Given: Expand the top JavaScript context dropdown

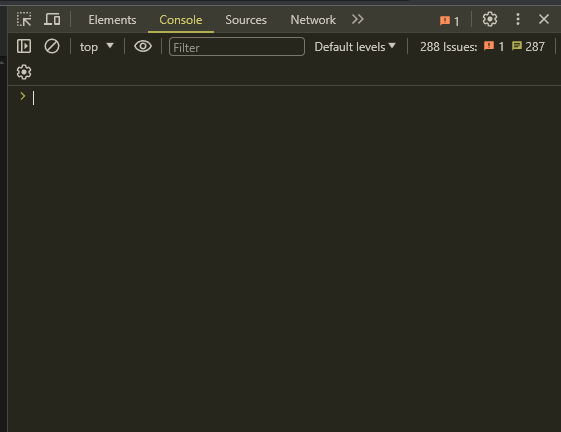Looking at the screenshot, I should (x=96, y=47).
